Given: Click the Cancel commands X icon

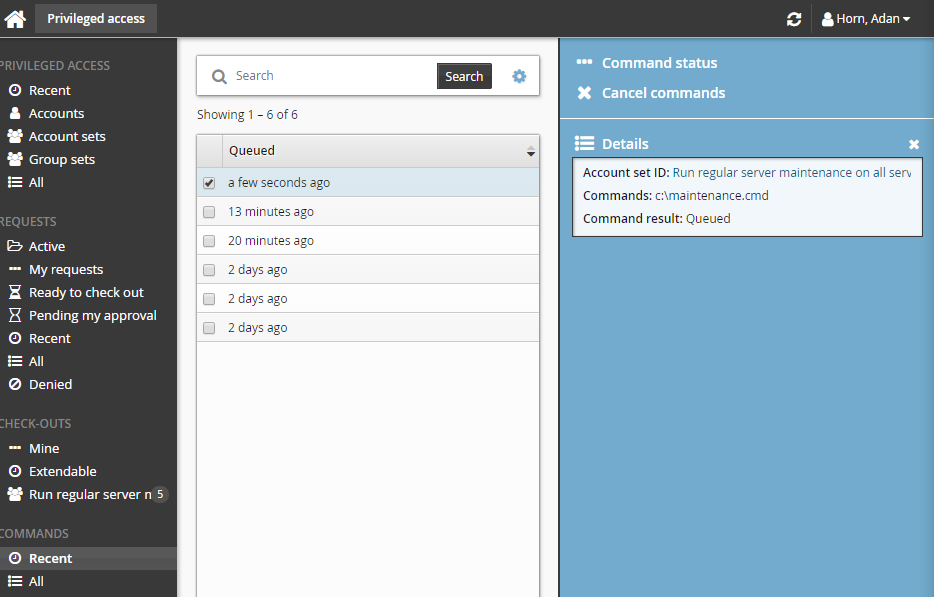Looking at the screenshot, I should pos(584,93).
